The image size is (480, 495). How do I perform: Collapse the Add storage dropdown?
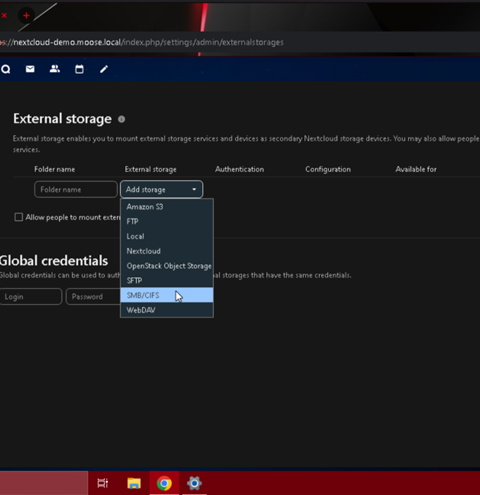coord(161,189)
